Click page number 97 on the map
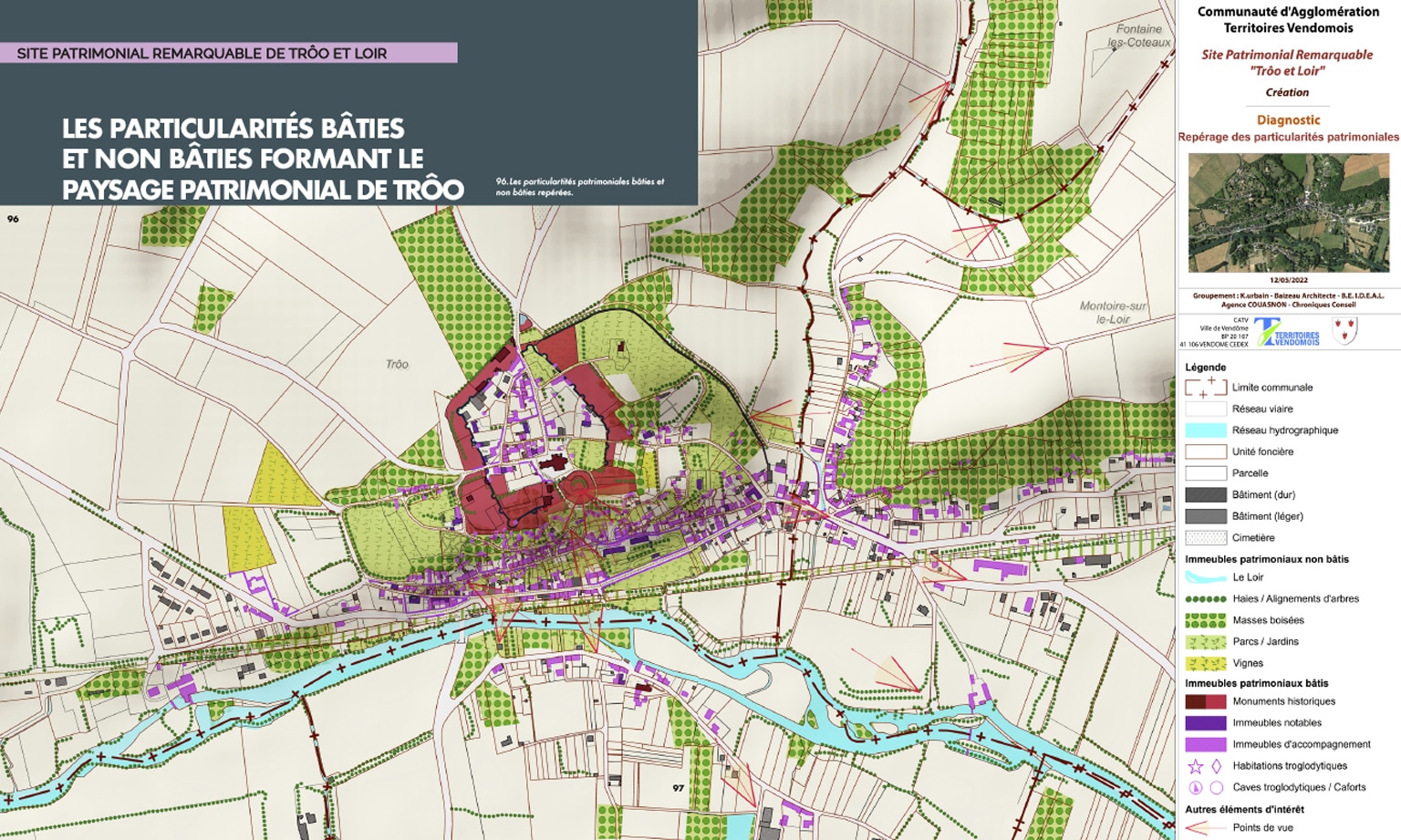Image resolution: width=1401 pixels, height=840 pixels. point(678,788)
